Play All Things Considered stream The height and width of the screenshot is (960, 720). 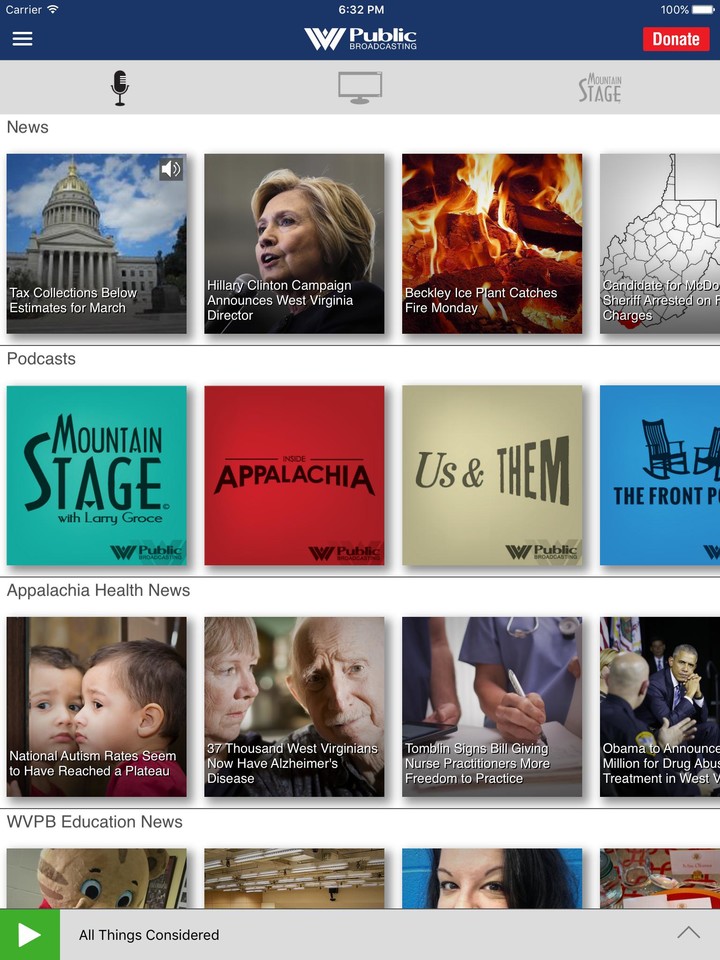point(30,935)
